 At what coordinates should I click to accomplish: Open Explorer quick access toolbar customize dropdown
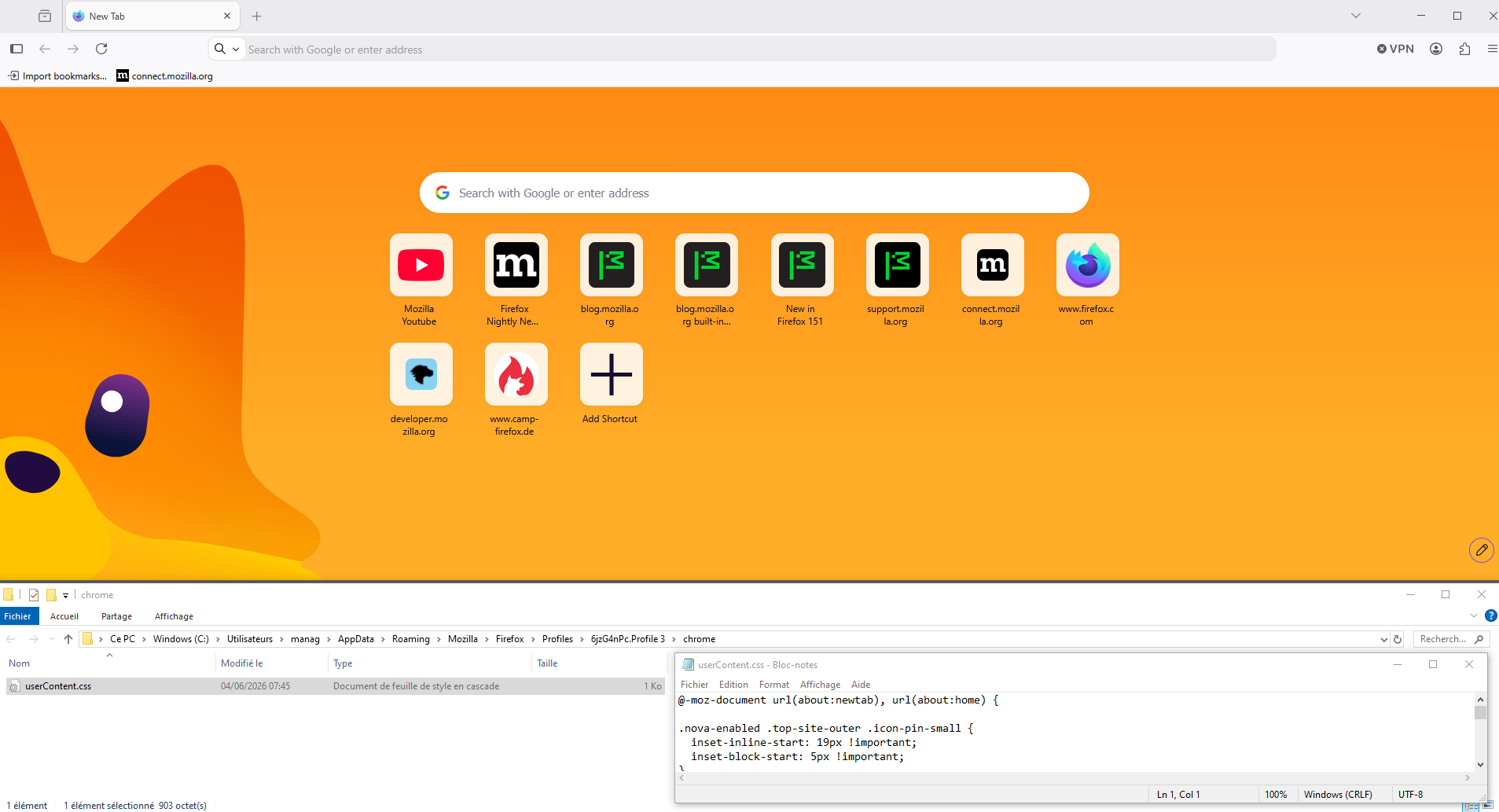[66, 595]
